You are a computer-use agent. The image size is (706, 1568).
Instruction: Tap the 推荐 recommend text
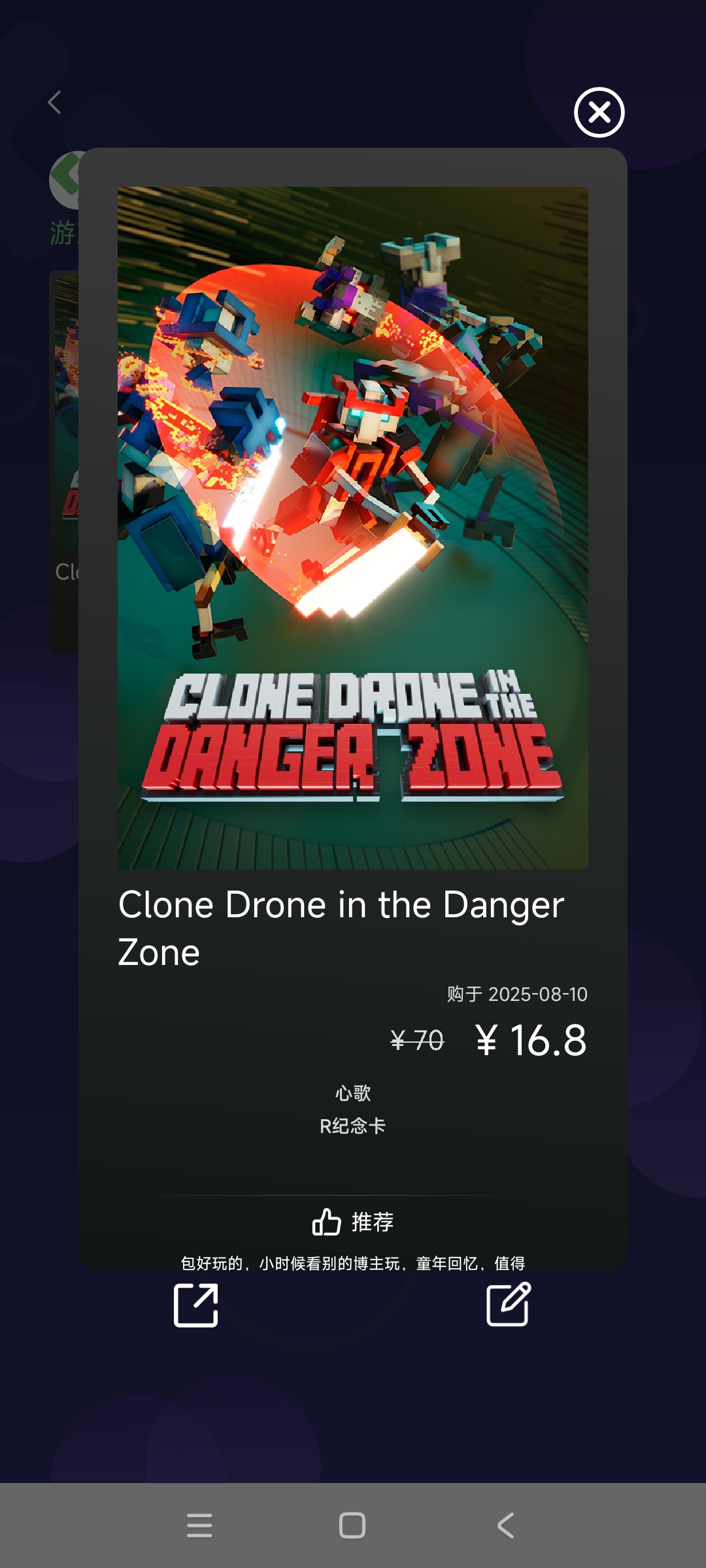(x=373, y=1222)
